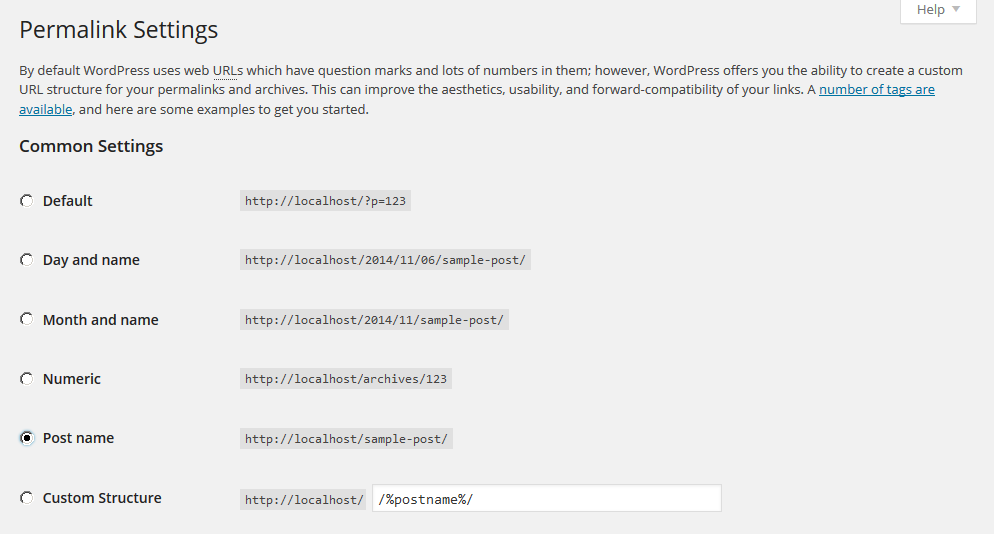
Task: Click the underlined URLs abbreviation in the intro
Action: [229, 71]
